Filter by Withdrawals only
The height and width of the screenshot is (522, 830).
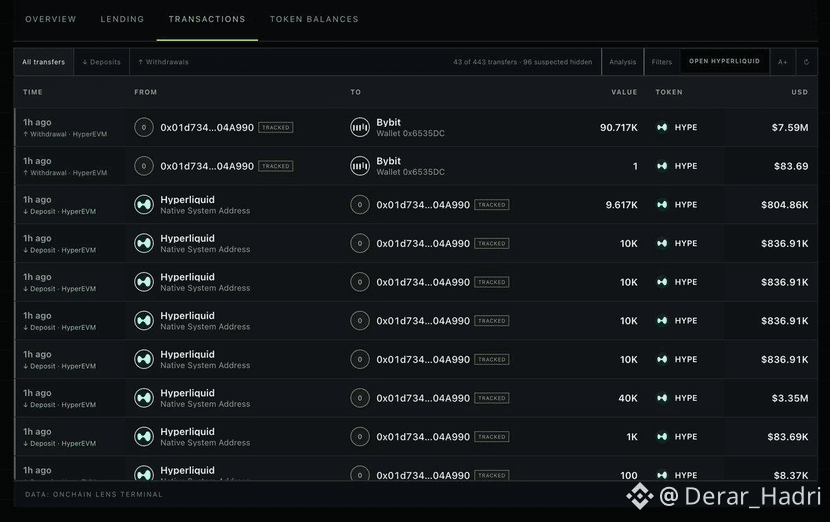click(x=164, y=62)
